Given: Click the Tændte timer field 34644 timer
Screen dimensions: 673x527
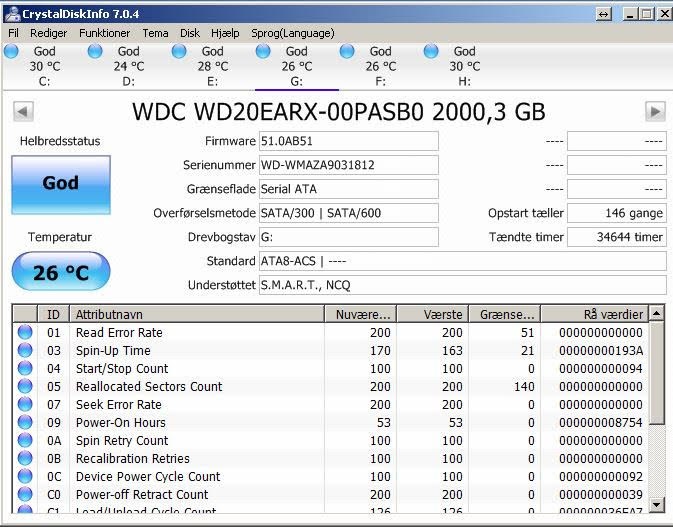Looking at the screenshot, I should [617, 237].
